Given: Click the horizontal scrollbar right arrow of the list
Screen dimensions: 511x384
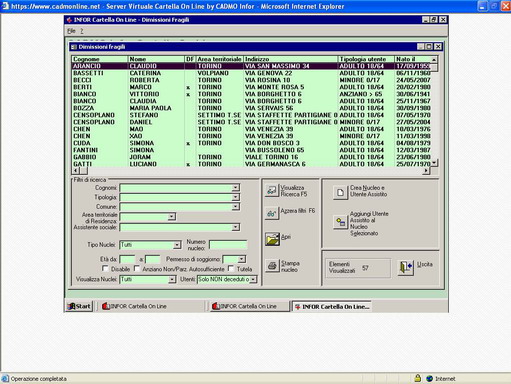Looking at the screenshot, I should [426, 170].
